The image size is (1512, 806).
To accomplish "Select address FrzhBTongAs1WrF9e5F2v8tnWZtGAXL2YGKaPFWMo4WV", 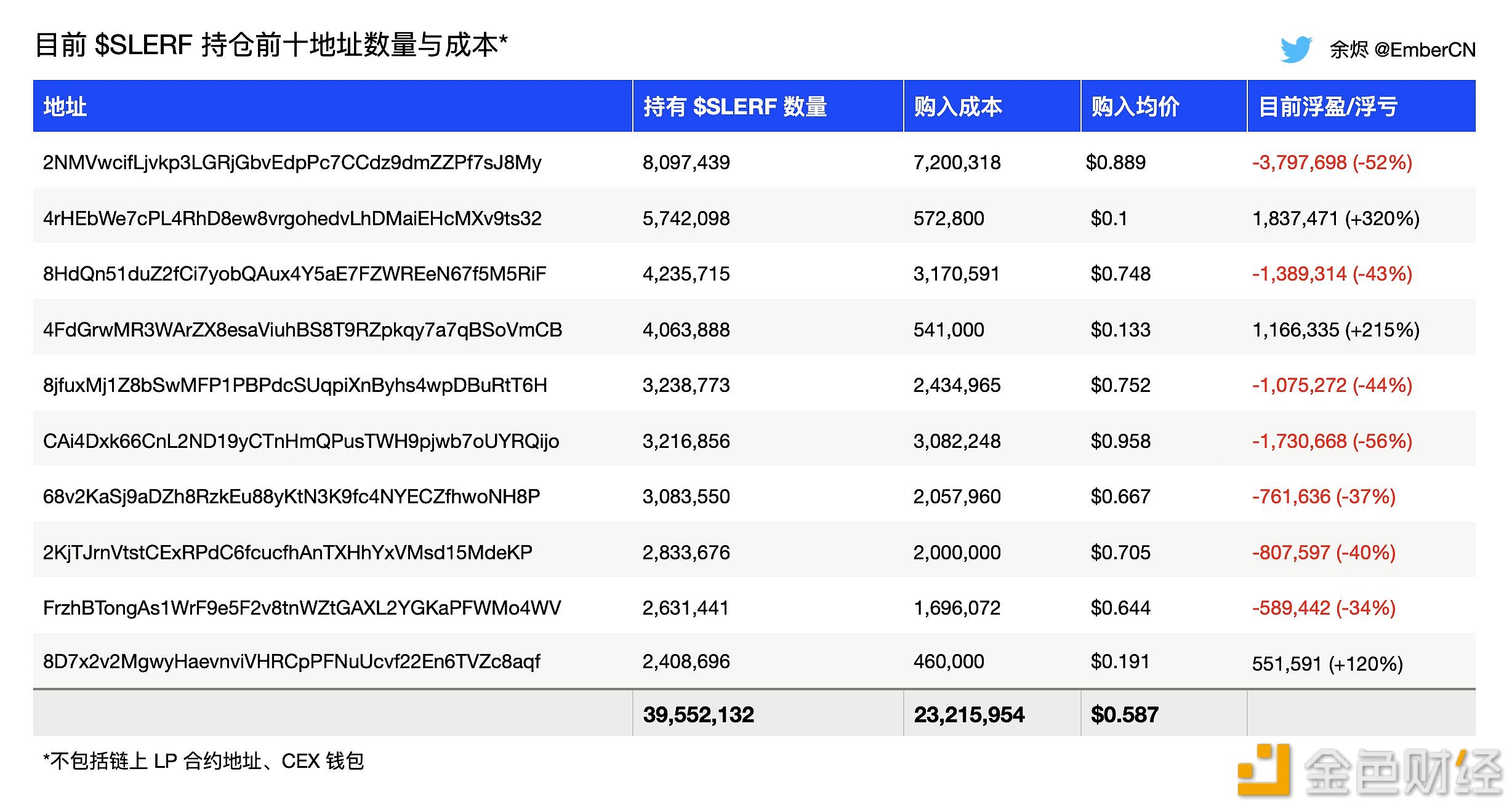I will coord(302,608).
